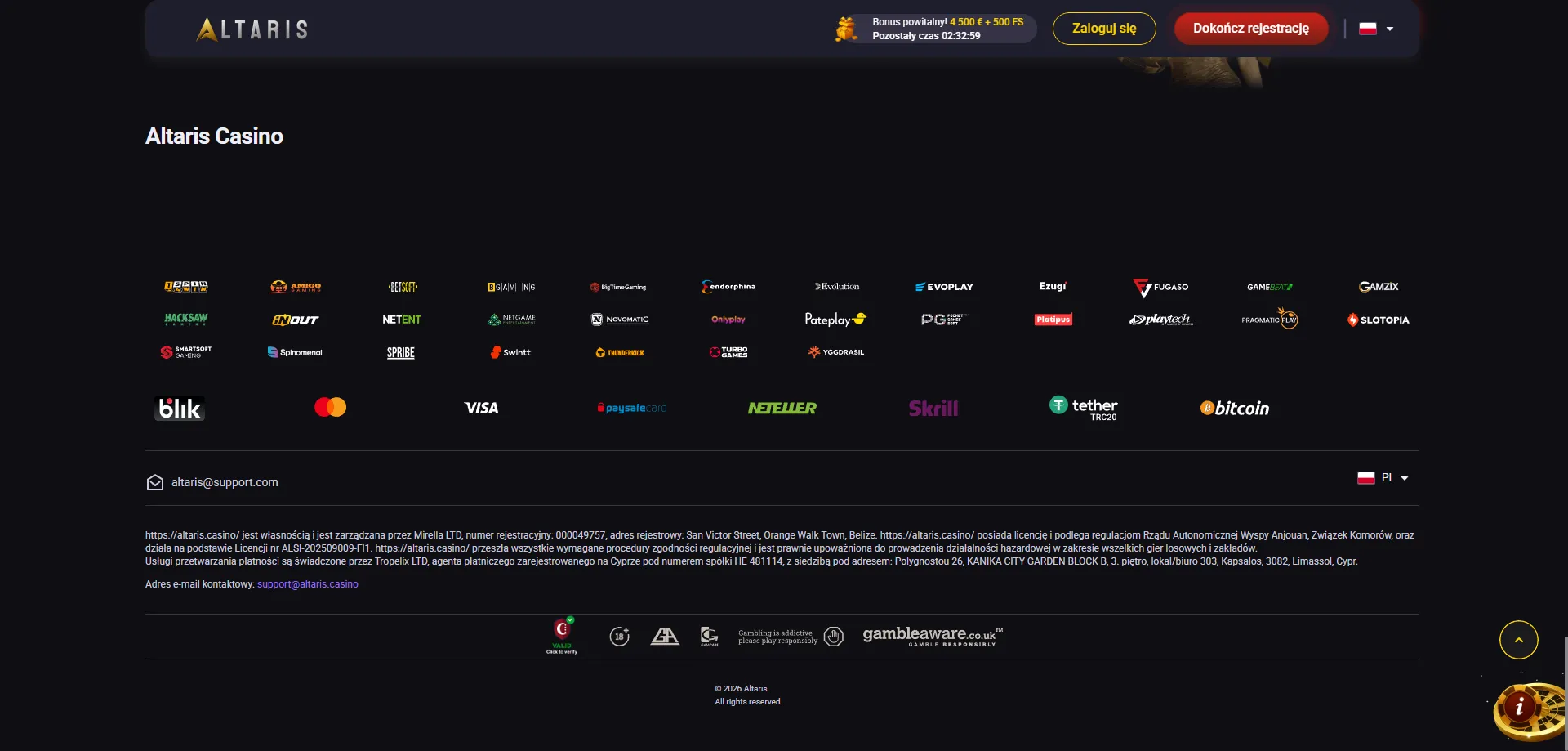Click the Blik payment logo
The image size is (1568, 751).
(x=180, y=408)
